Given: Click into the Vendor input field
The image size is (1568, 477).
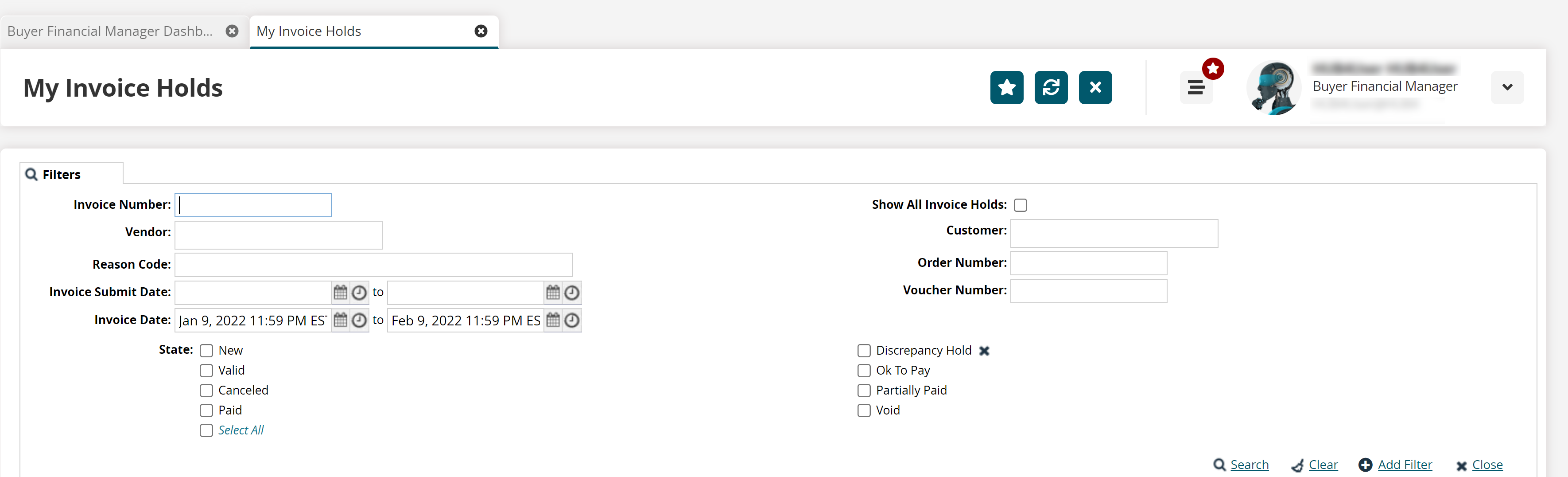Looking at the screenshot, I should tap(278, 235).
